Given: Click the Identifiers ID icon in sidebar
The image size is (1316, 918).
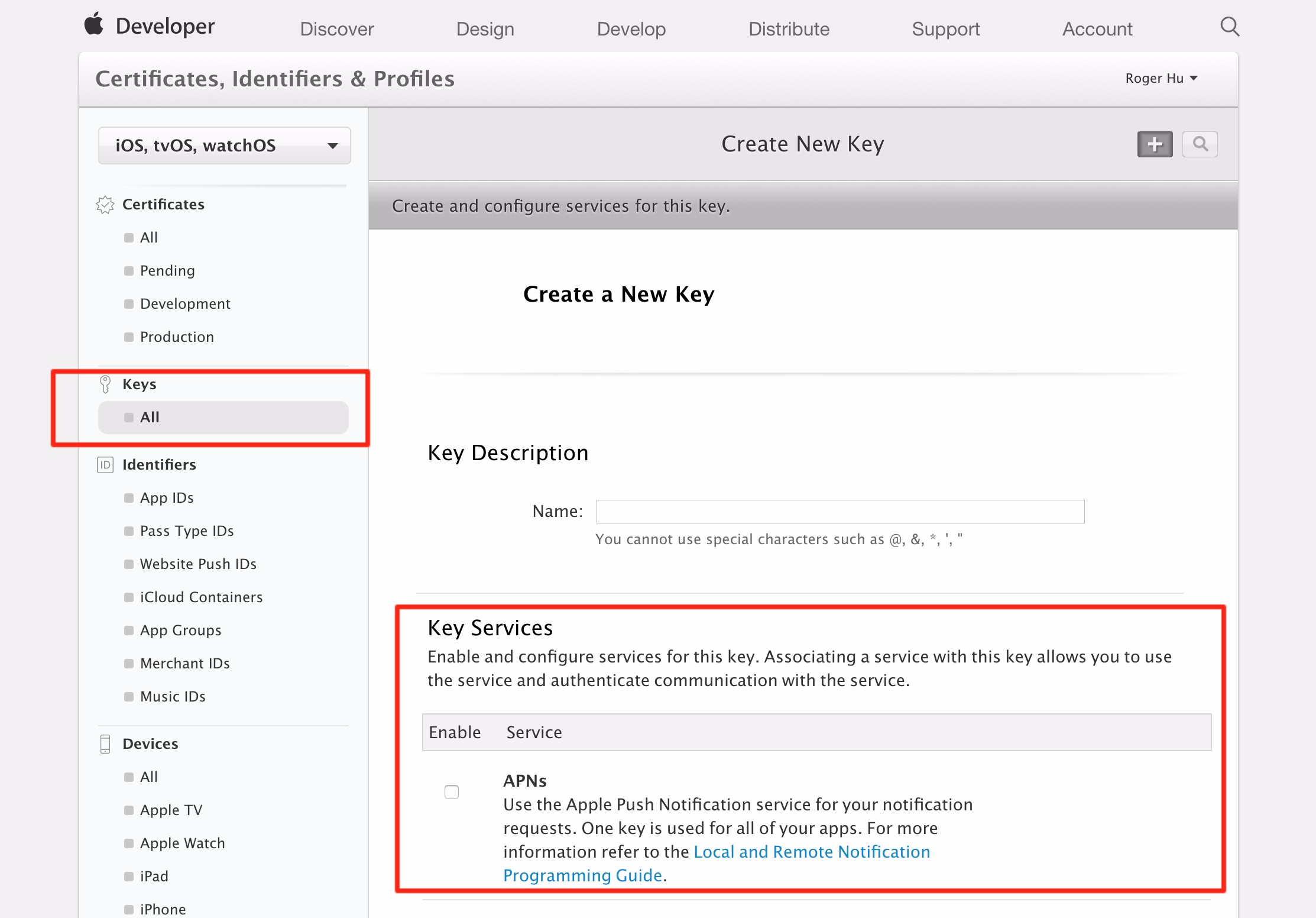Looking at the screenshot, I should [105, 465].
